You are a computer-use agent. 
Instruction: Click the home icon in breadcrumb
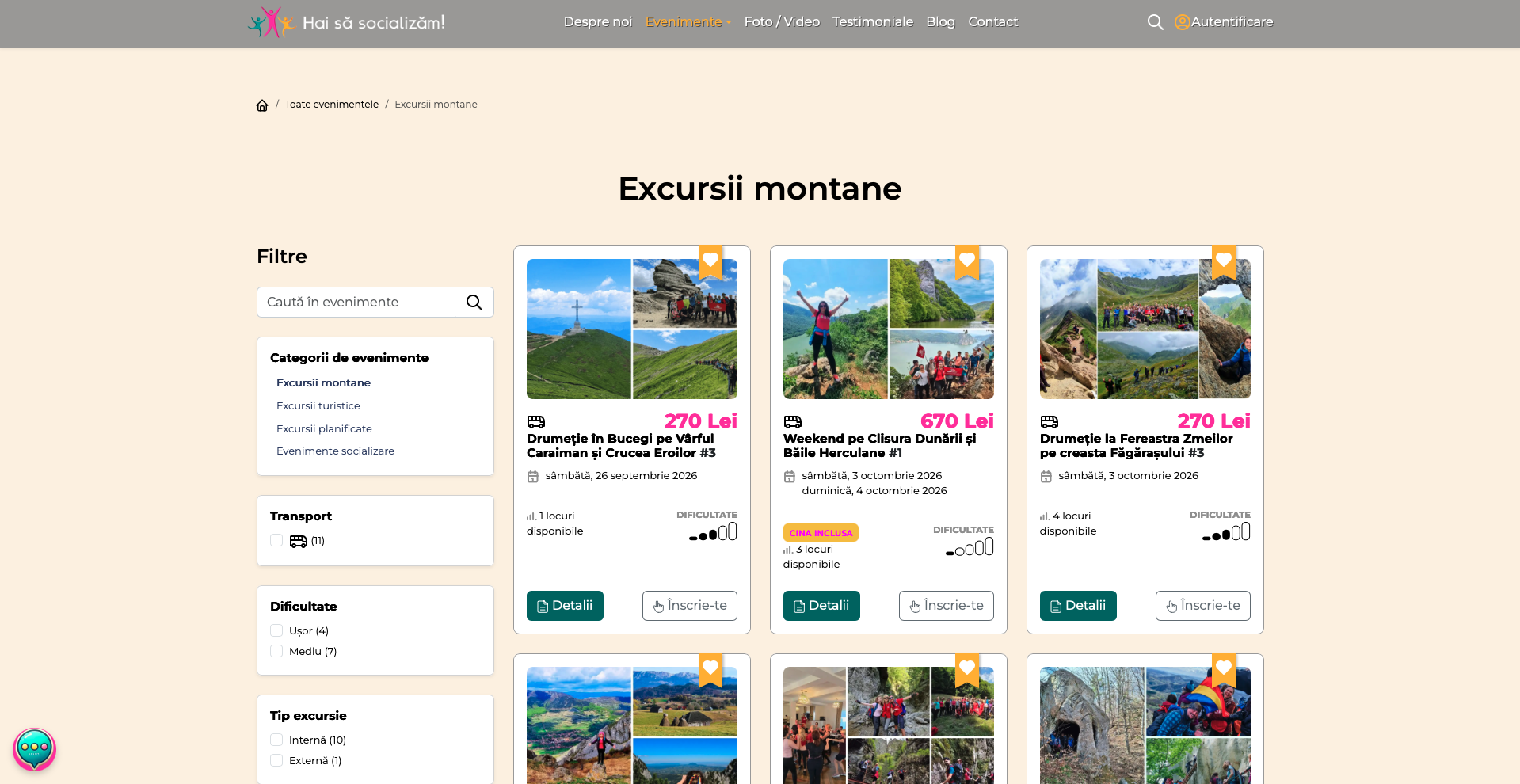point(262,105)
